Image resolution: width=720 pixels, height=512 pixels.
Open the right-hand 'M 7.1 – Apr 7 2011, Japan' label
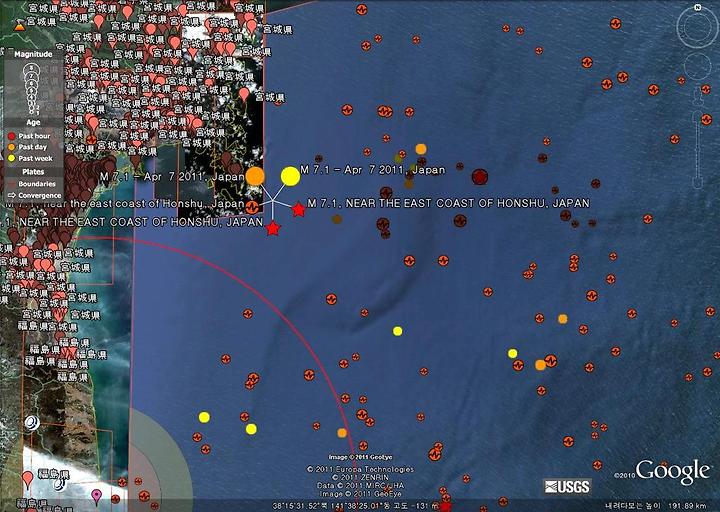(x=372, y=169)
